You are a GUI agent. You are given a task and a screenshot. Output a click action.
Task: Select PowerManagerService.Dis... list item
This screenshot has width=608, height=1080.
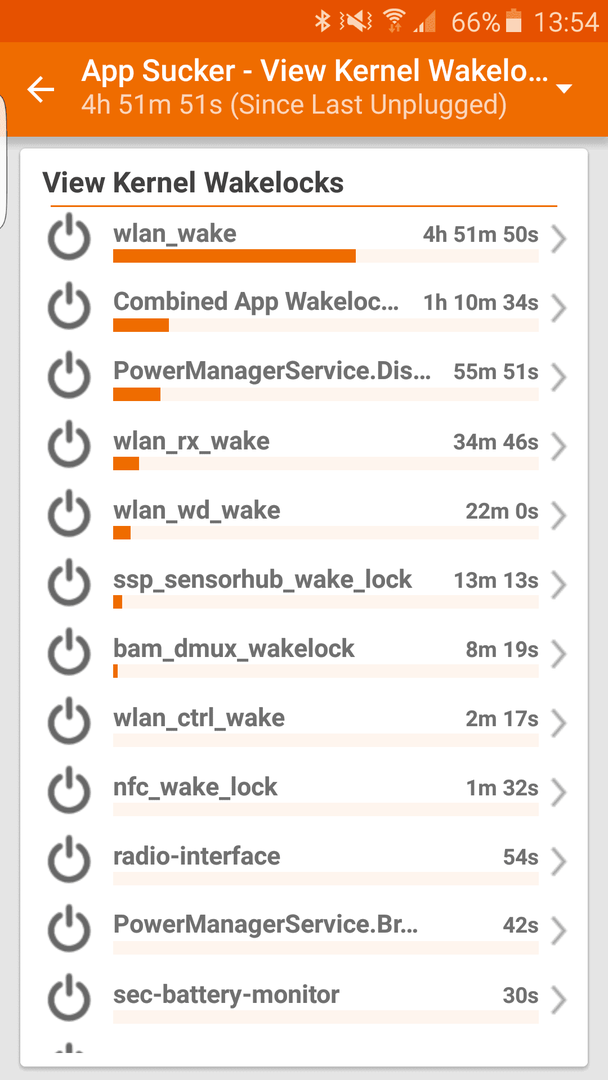point(304,377)
